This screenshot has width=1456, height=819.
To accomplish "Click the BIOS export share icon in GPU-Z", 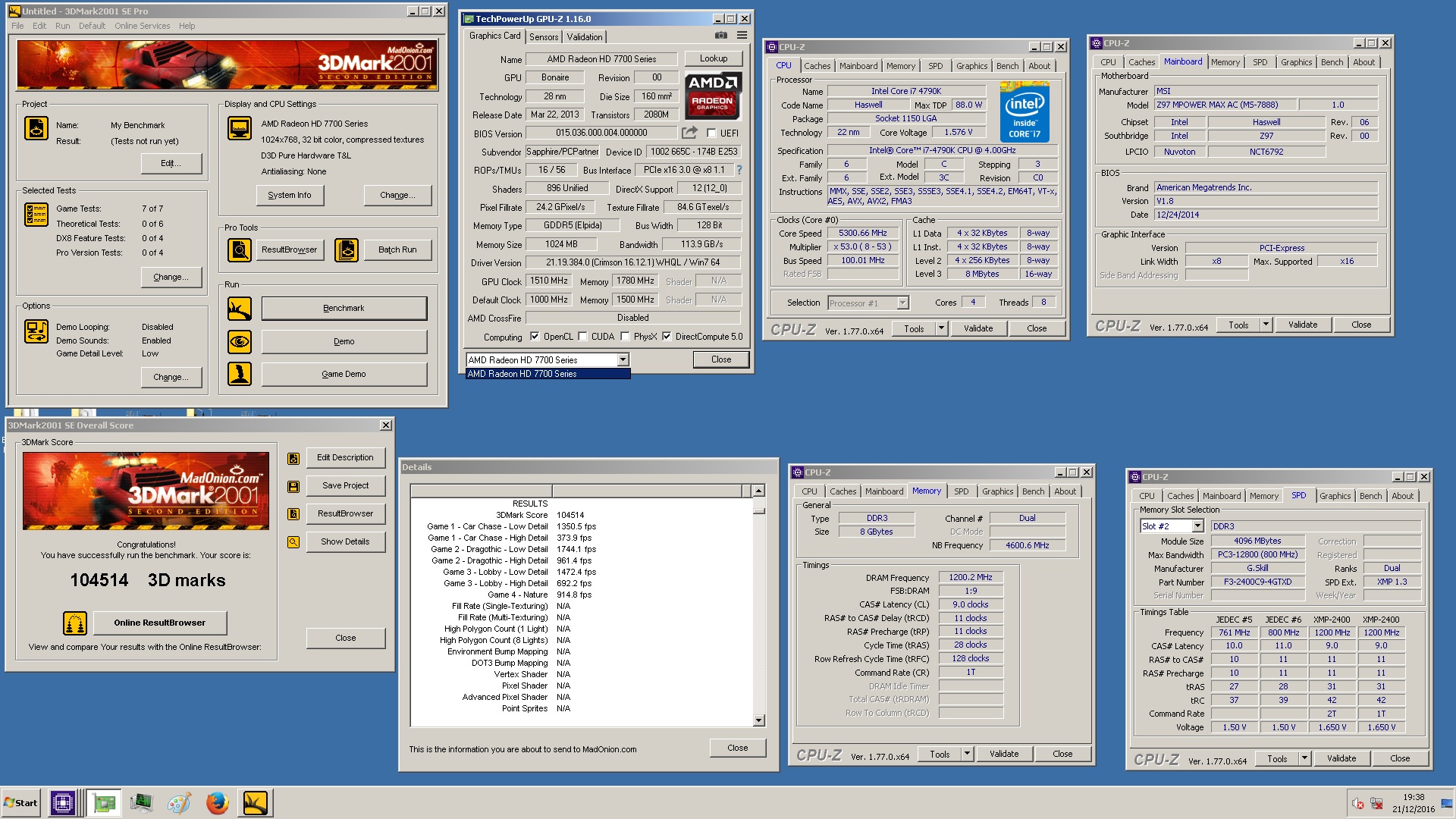I will point(689,133).
